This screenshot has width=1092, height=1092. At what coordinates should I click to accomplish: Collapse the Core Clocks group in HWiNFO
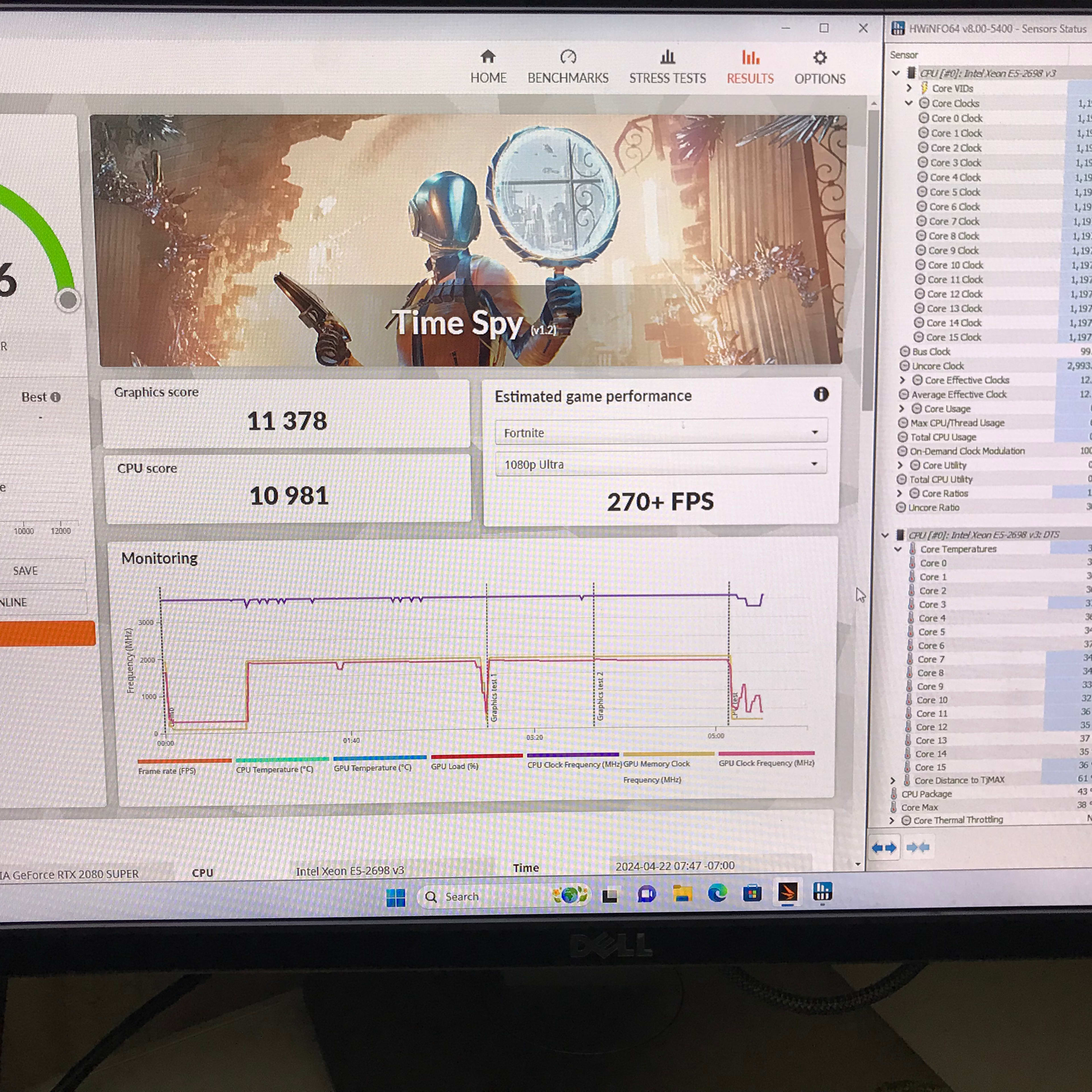[909, 103]
